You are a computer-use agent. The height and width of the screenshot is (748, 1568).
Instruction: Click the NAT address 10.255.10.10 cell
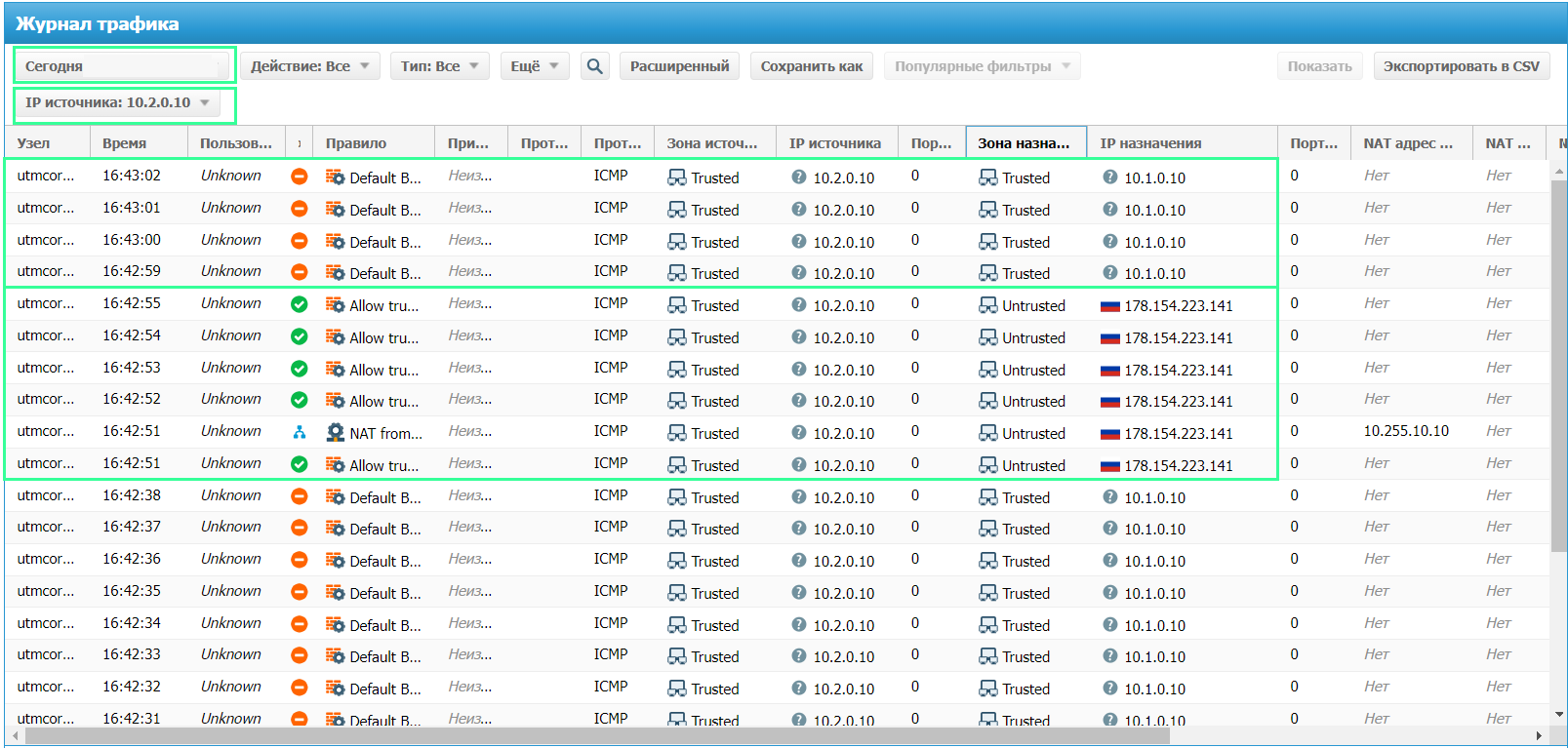click(x=1406, y=431)
